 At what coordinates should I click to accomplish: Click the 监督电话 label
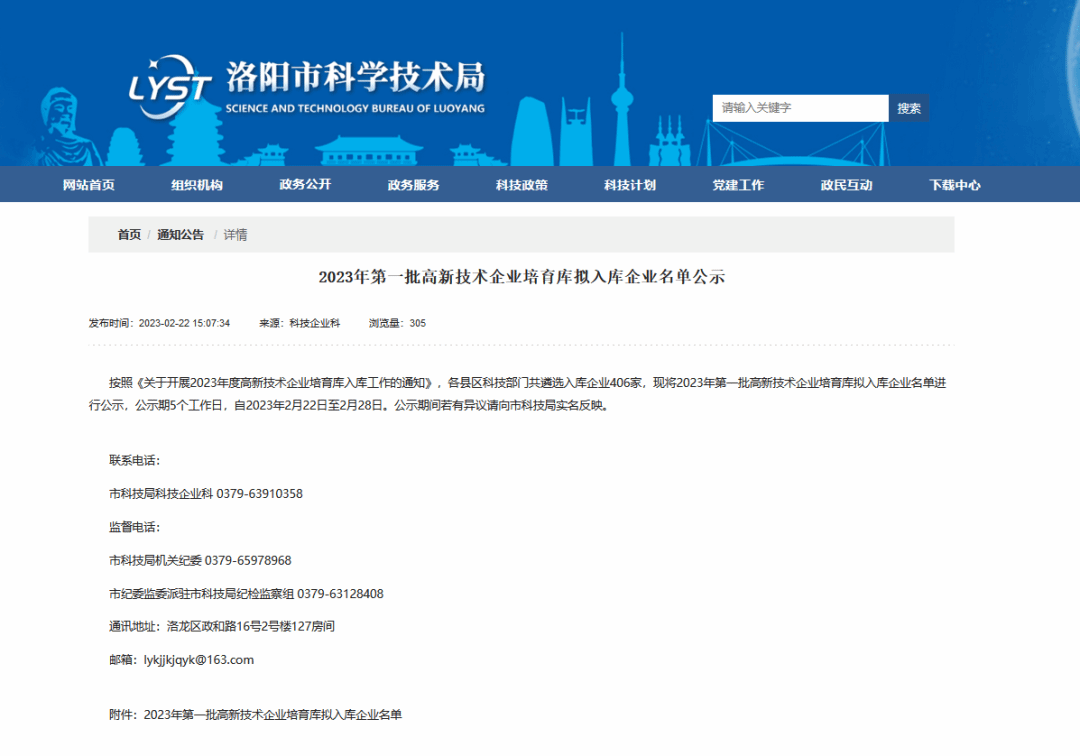(134, 527)
